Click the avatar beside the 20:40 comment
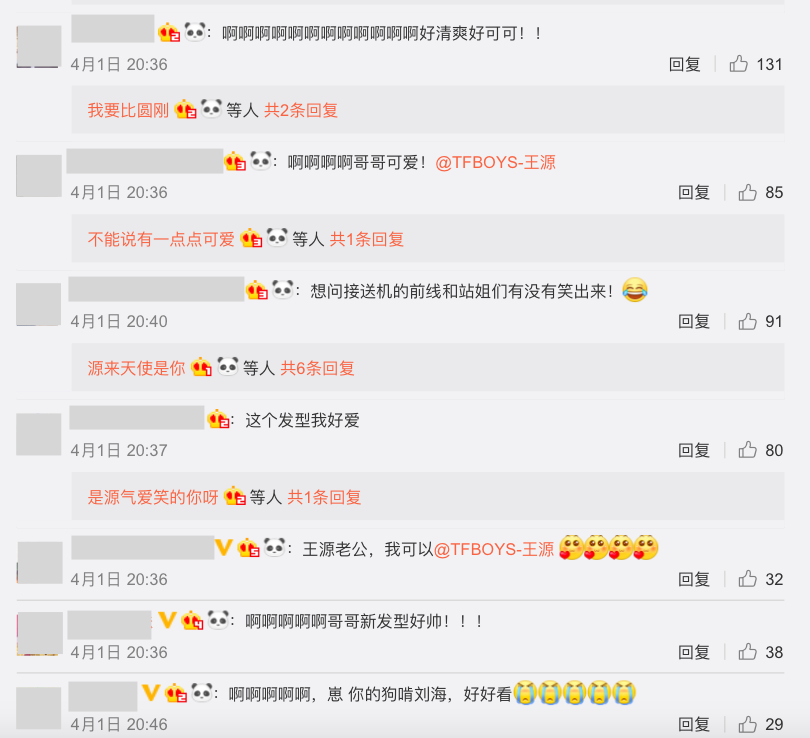 point(39,304)
